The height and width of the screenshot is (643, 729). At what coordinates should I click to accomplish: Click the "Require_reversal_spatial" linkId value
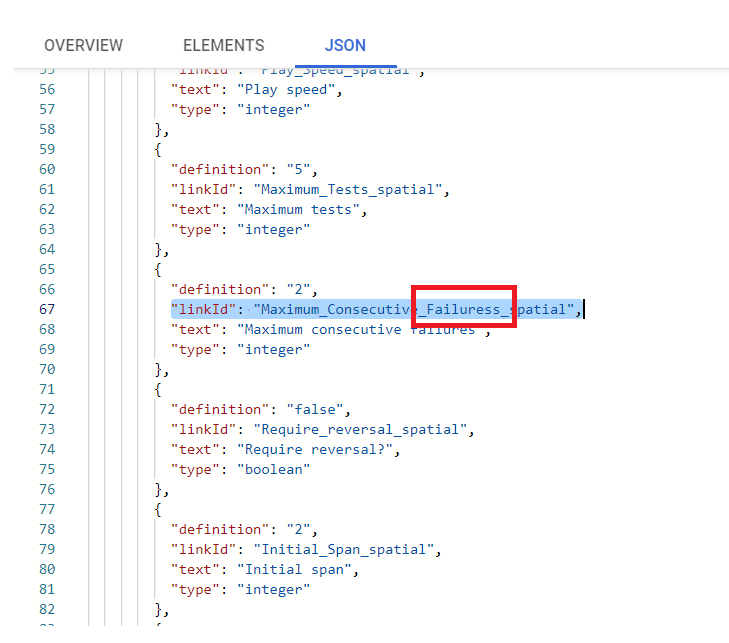pyautogui.click(x=360, y=430)
